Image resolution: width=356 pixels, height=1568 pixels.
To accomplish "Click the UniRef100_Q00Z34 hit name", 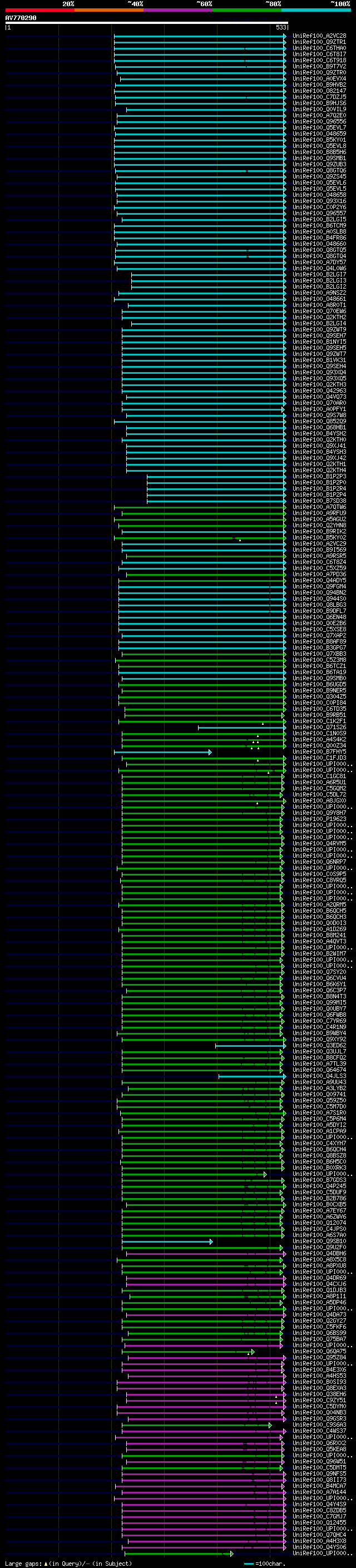I will (319, 746).
